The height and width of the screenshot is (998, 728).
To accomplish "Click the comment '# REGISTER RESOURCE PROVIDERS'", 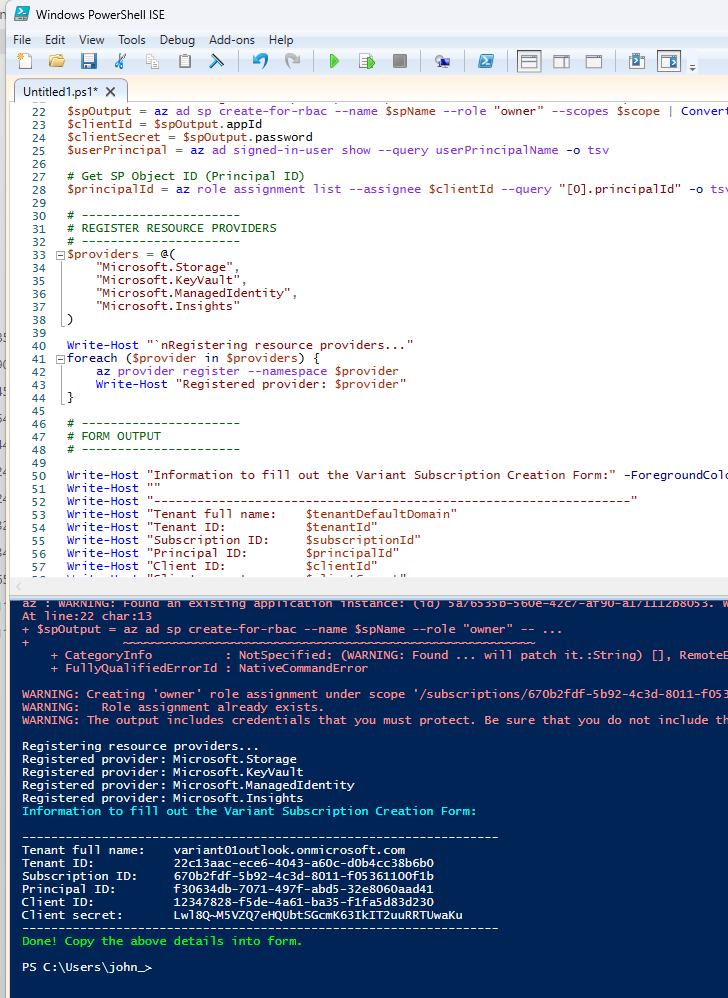I will point(172,228).
